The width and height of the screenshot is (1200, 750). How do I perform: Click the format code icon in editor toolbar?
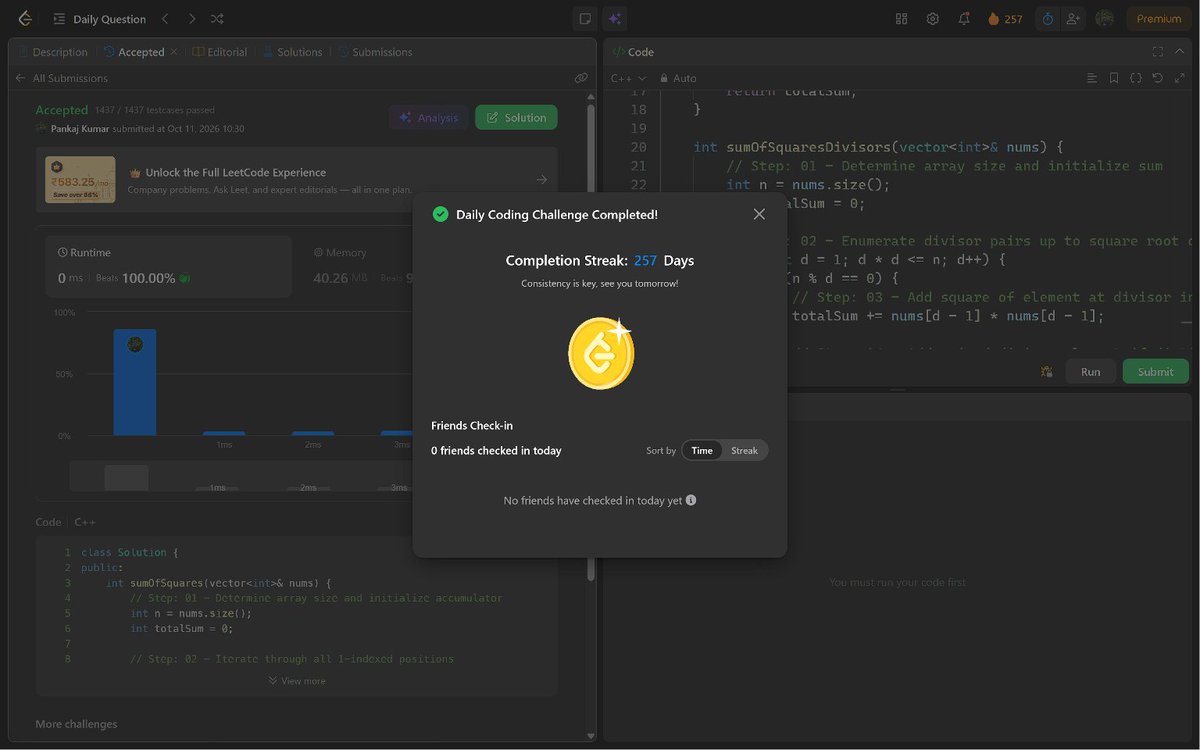pos(1093,78)
